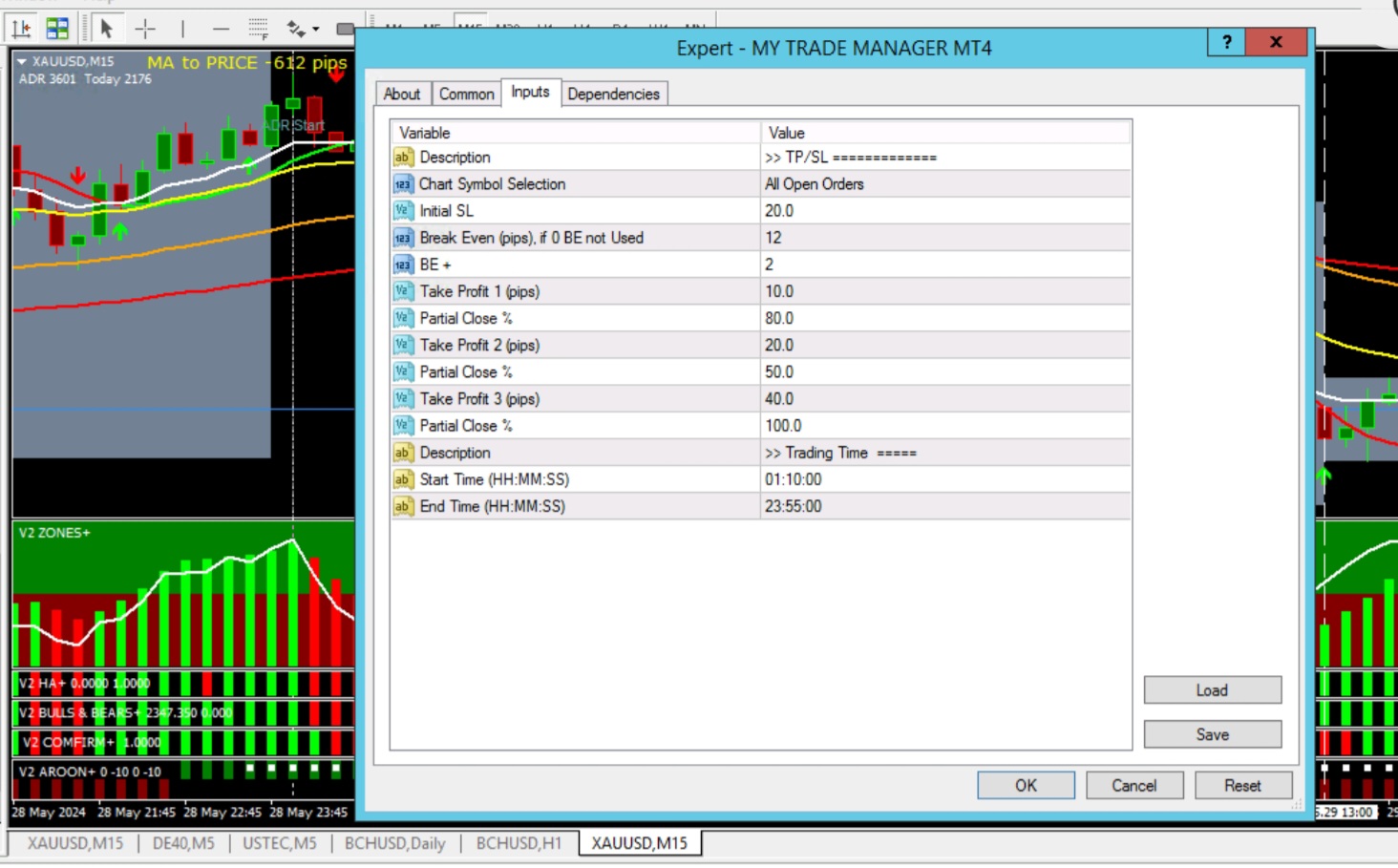Open the BCHUSD,H1 chart tab
Image resolution: width=1398 pixels, height=868 pixels.
click(519, 843)
